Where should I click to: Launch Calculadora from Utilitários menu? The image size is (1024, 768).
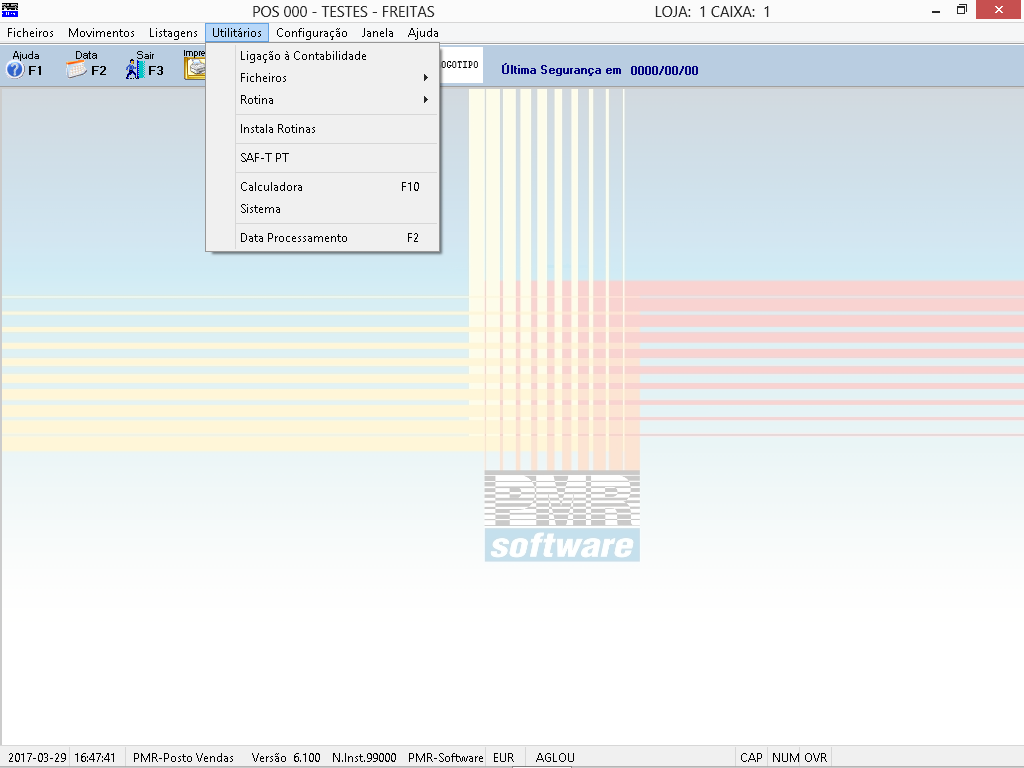271,187
